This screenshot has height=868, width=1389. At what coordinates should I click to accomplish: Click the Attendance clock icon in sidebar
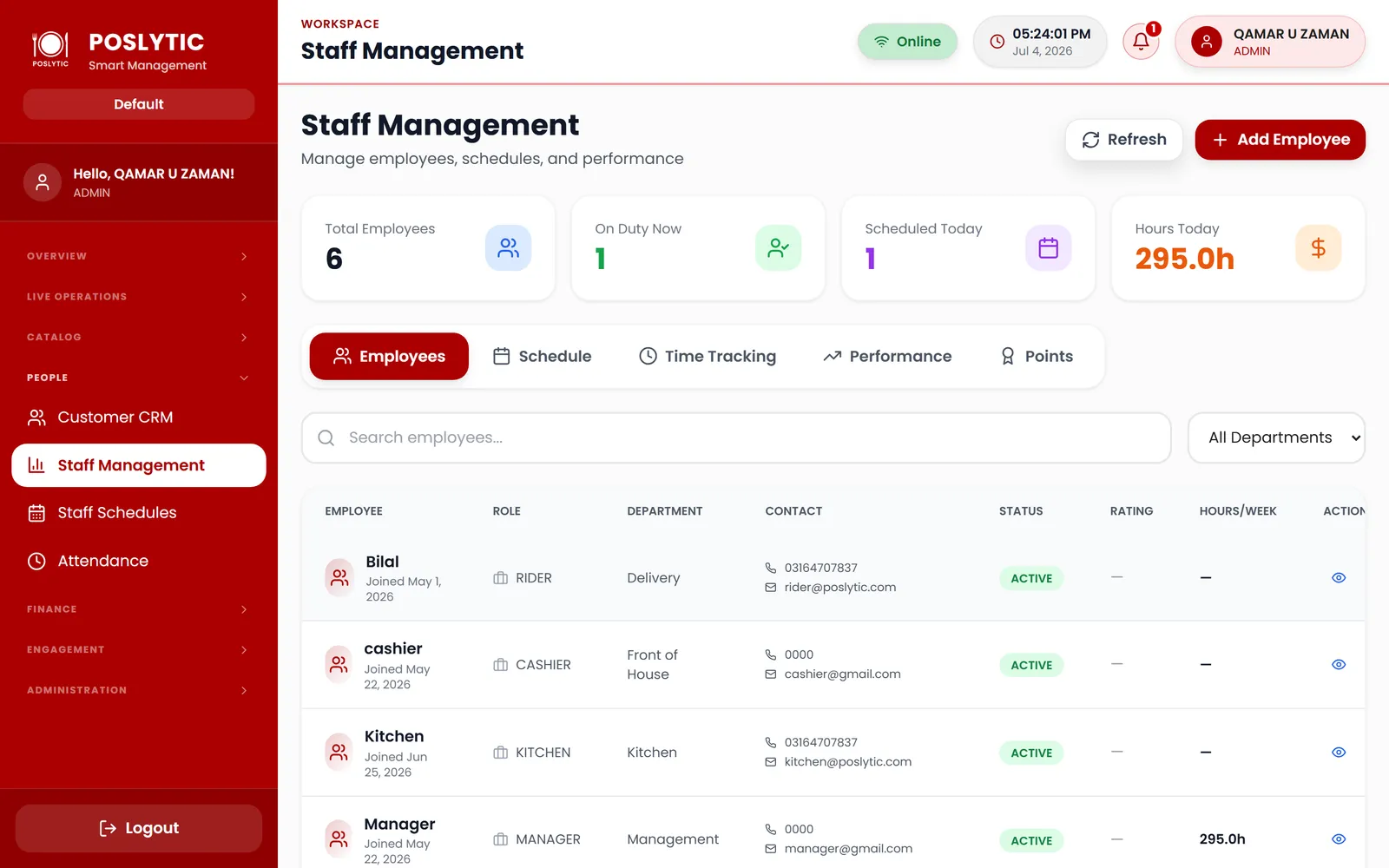(x=36, y=561)
